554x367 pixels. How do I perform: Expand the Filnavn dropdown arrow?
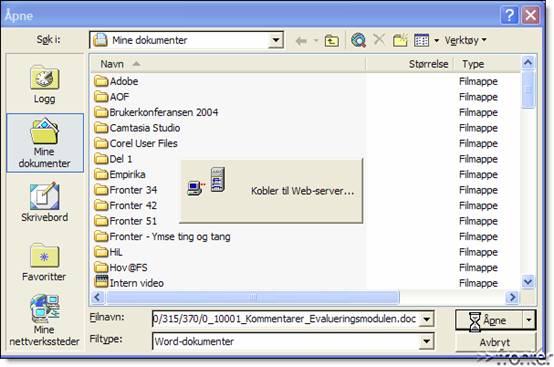pyautogui.click(x=427, y=319)
